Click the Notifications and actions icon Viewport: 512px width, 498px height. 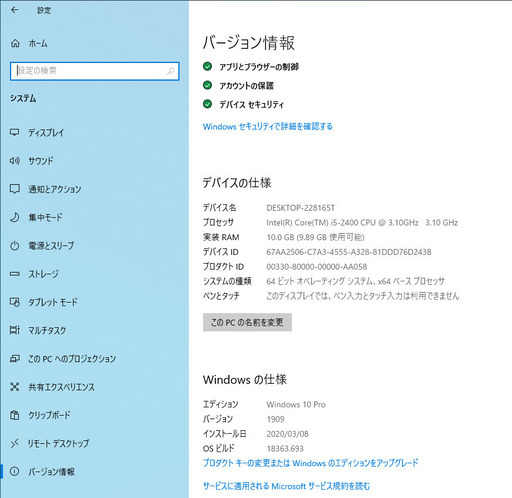[14, 189]
